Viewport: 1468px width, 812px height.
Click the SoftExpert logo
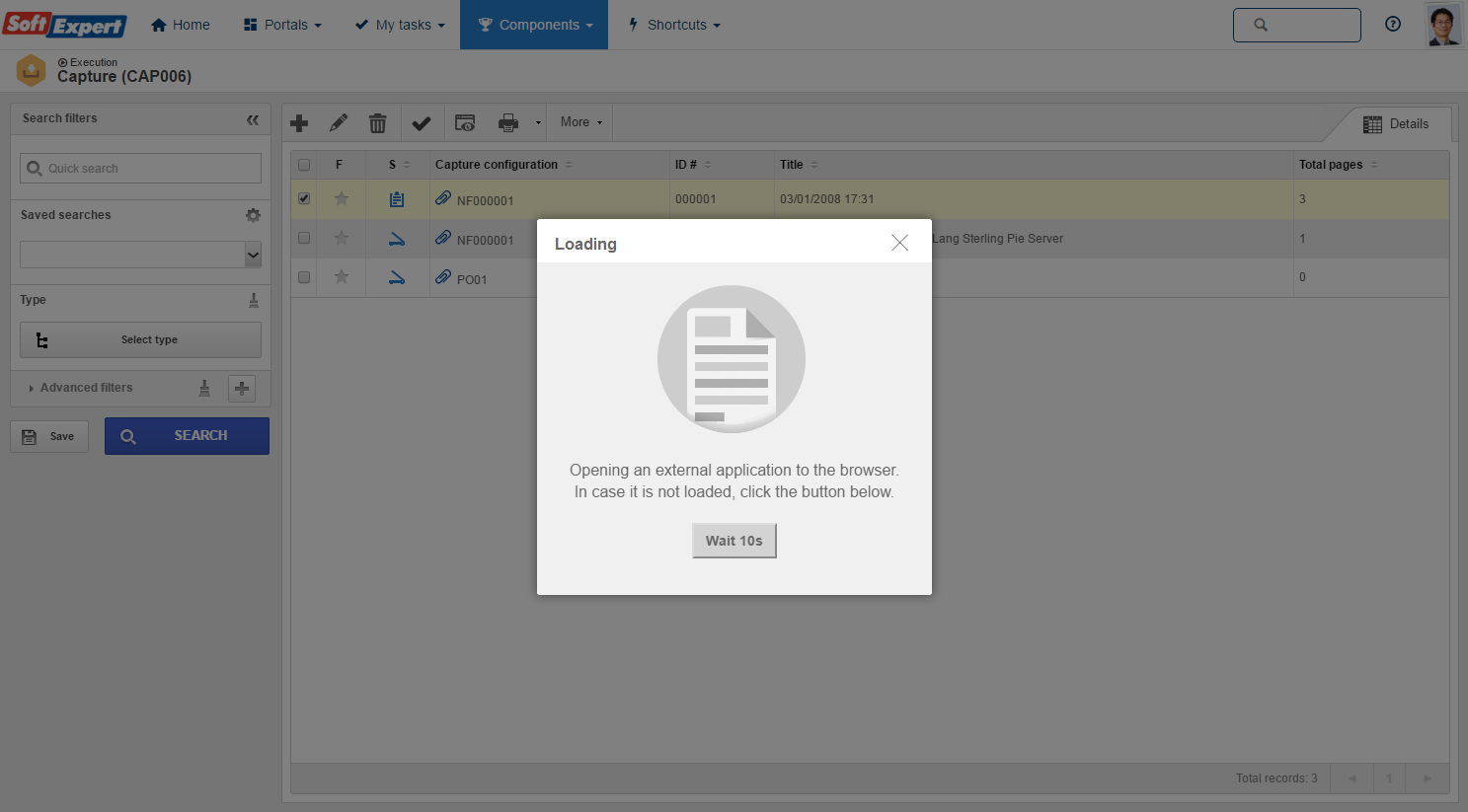(64, 25)
